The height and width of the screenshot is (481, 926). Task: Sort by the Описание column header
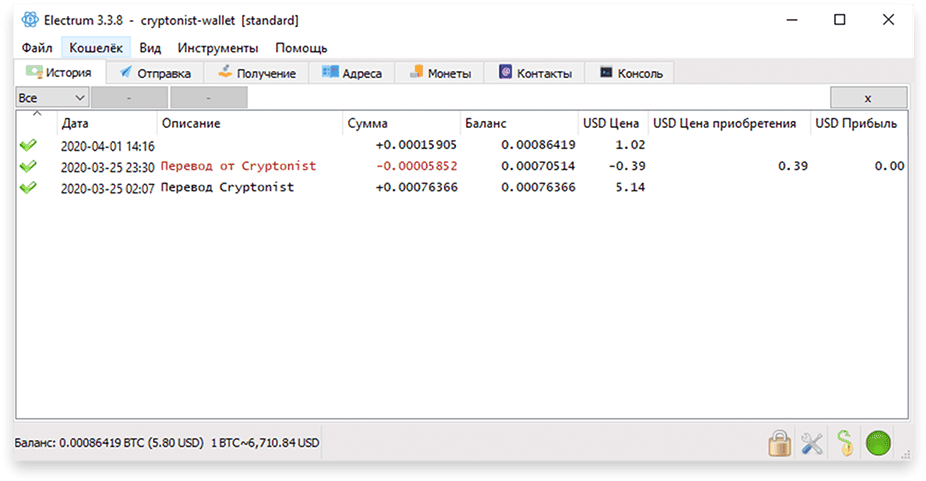coord(250,124)
